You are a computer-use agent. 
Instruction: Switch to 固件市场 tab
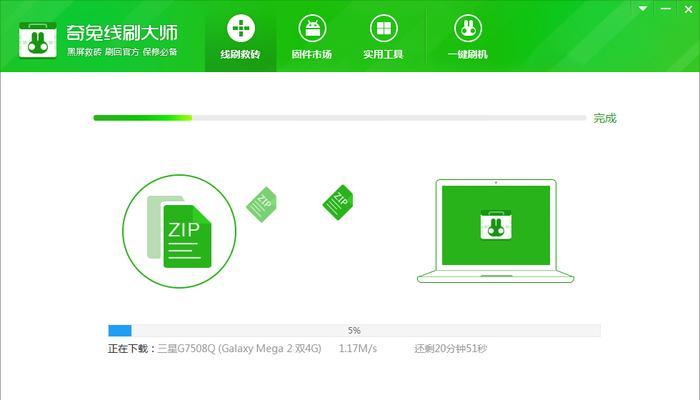[312, 37]
